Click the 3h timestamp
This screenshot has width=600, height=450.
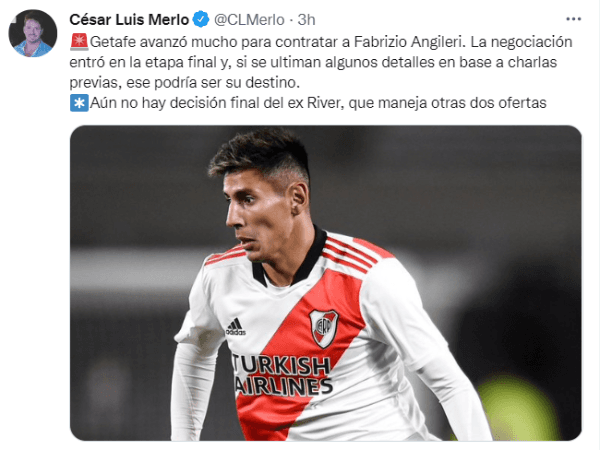(307, 20)
